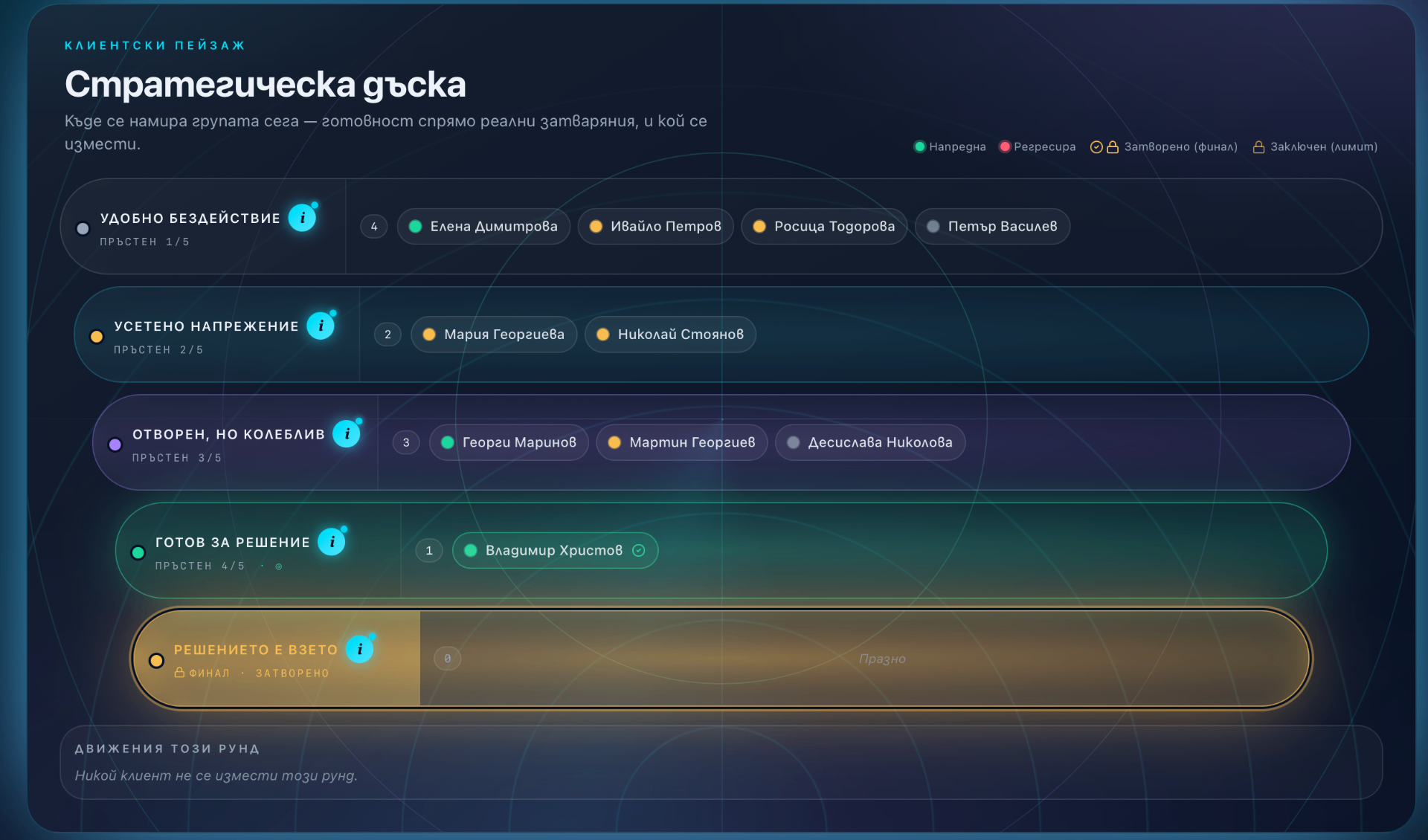1428x840 pixels.
Task: Open client chip Петър Василев
Action: [x=992, y=226]
